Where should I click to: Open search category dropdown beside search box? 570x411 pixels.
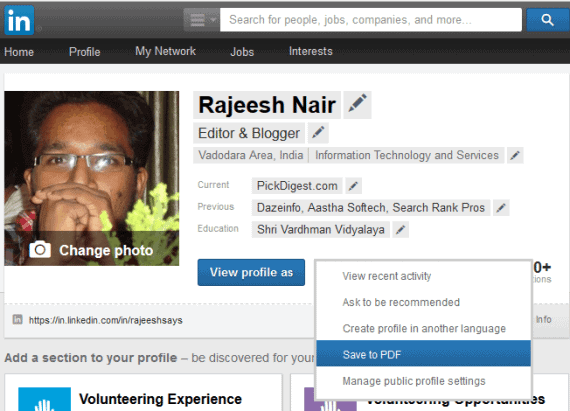[201, 20]
